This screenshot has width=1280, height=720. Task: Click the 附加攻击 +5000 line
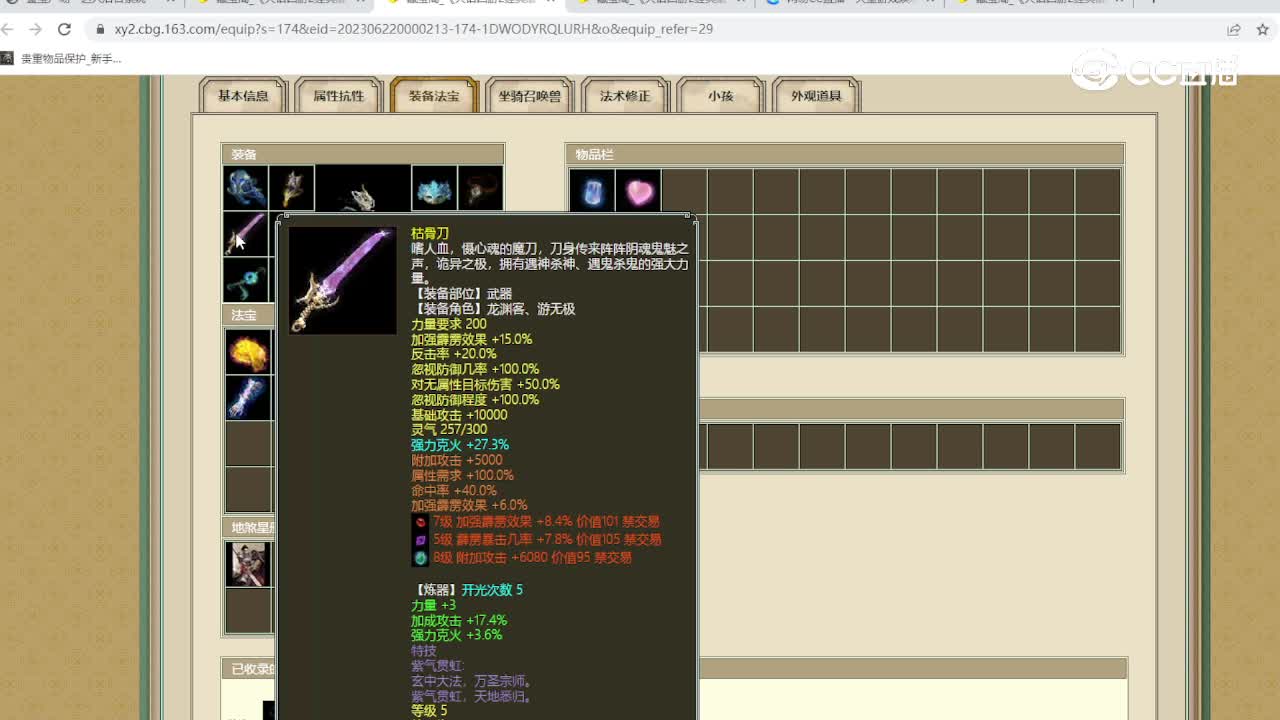(455, 460)
